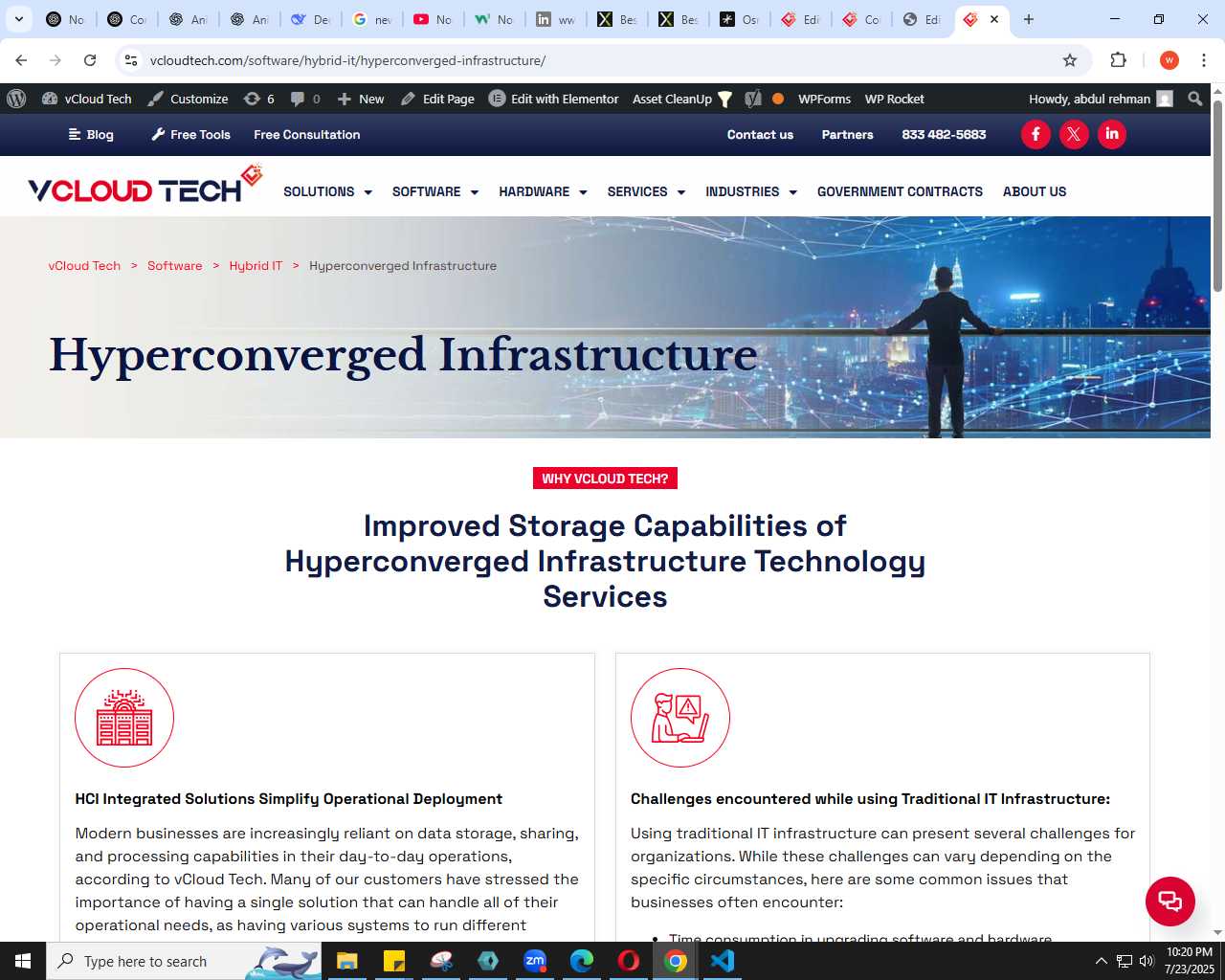Screen dimensions: 1225x980
Task: Switch to the YouTube tab
Action: coord(433,19)
